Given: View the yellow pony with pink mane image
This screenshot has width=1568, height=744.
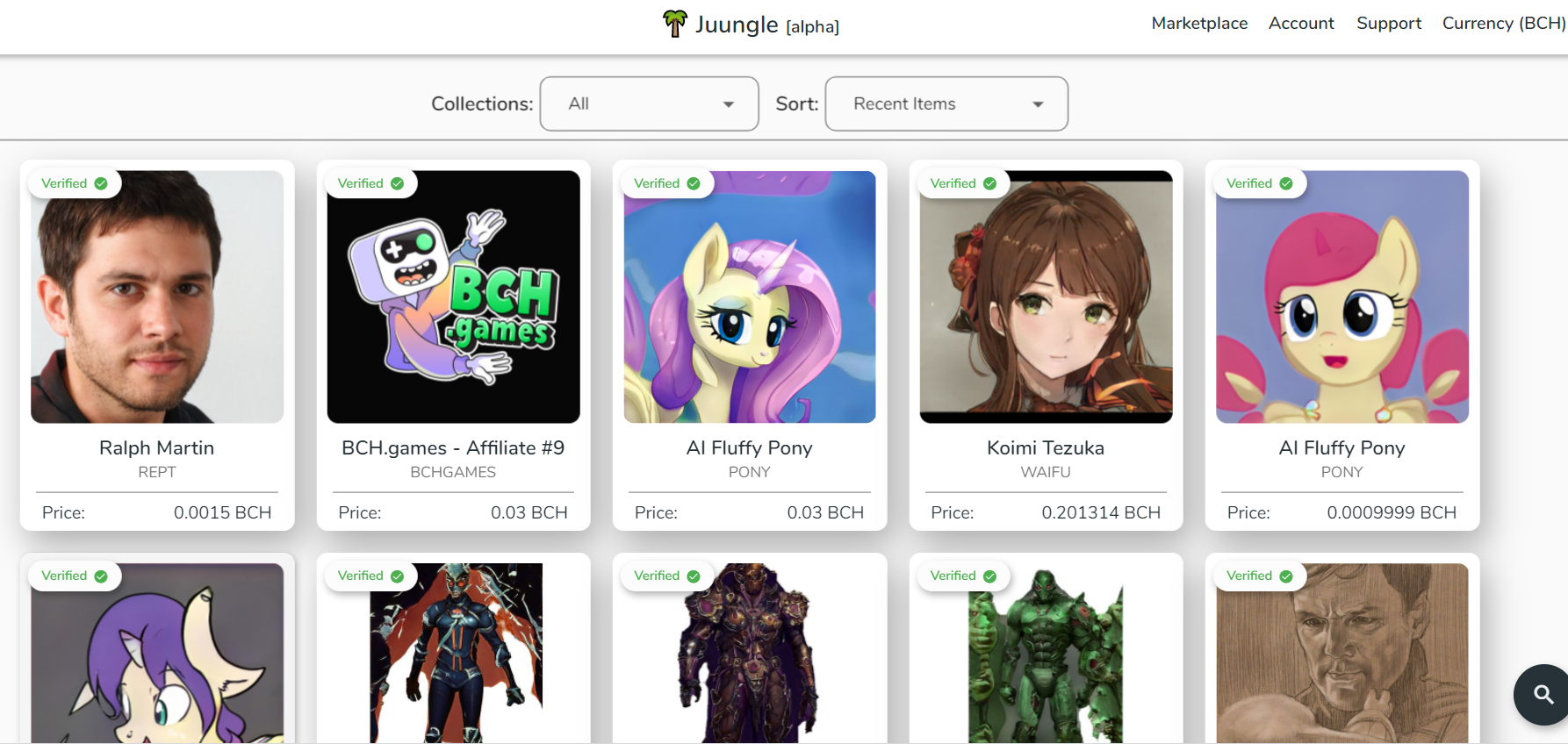Looking at the screenshot, I should pyautogui.click(x=750, y=297).
